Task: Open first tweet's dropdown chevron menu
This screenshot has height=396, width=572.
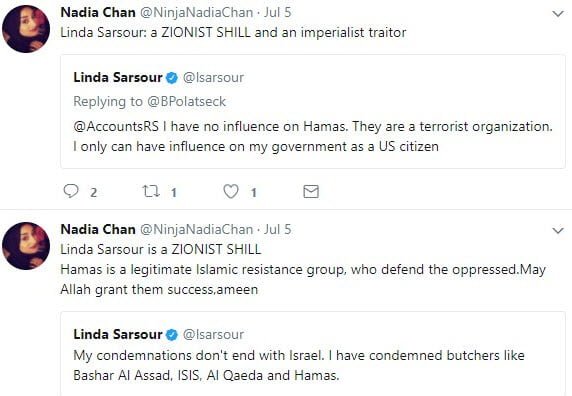Action: coord(558,14)
